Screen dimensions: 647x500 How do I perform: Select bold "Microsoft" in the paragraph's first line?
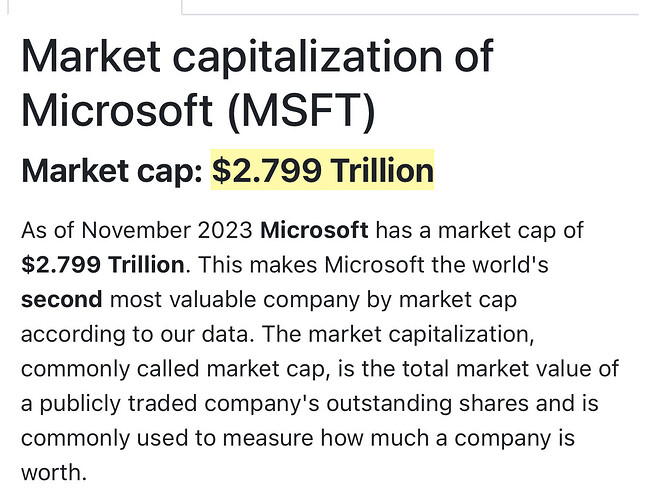coord(314,230)
